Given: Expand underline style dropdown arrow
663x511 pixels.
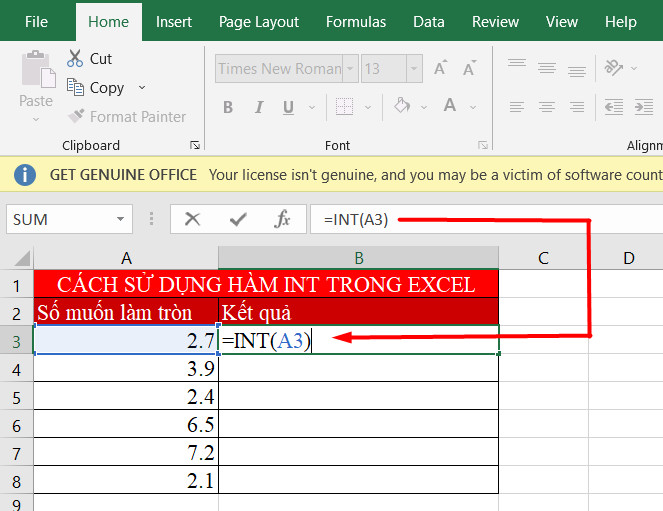Looking at the screenshot, I should [312, 107].
